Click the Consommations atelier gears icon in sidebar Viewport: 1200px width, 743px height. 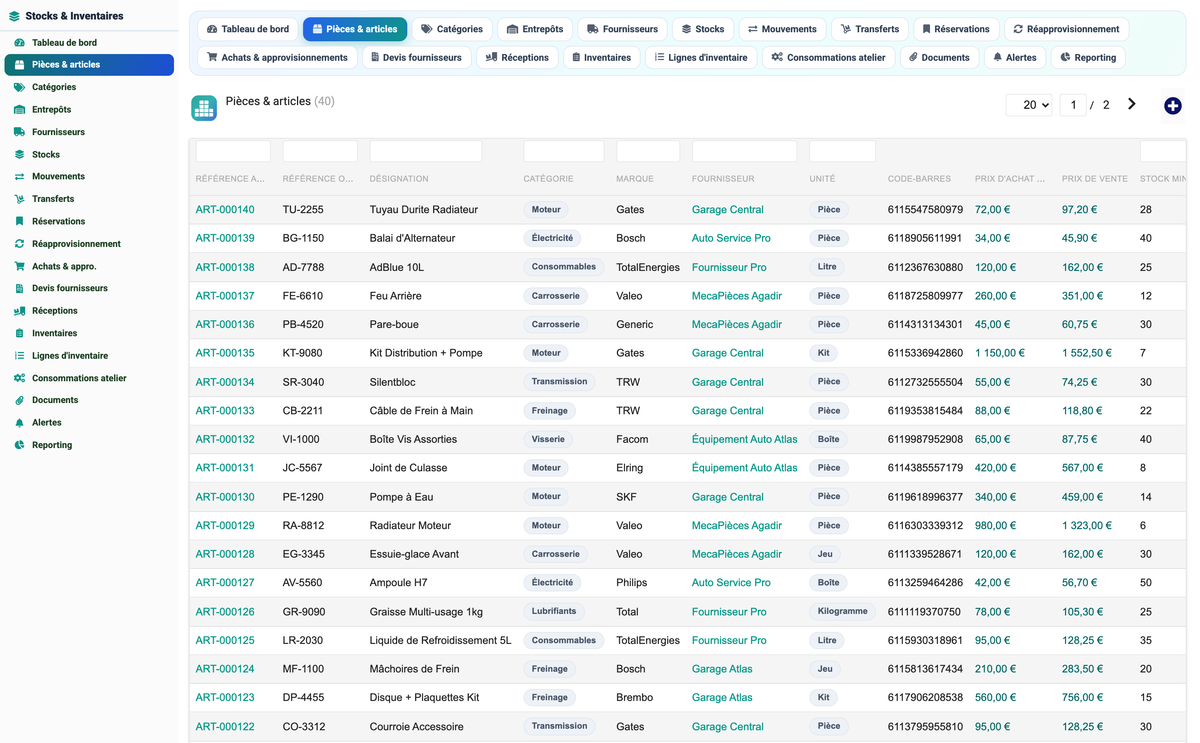pyautogui.click(x=19, y=378)
